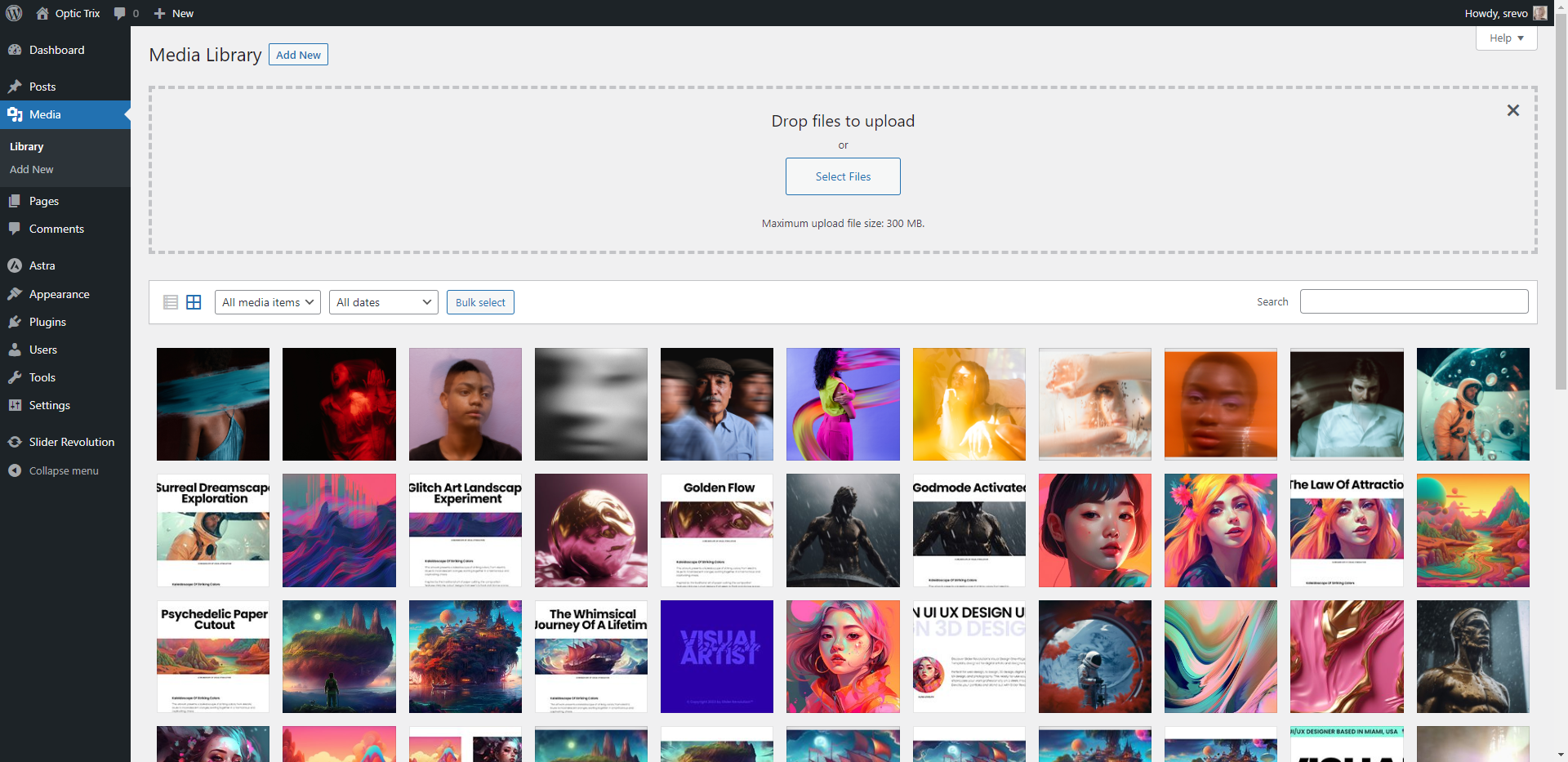1568x762 pixels.
Task: Open the WordPress logo menu
Action: (14, 13)
